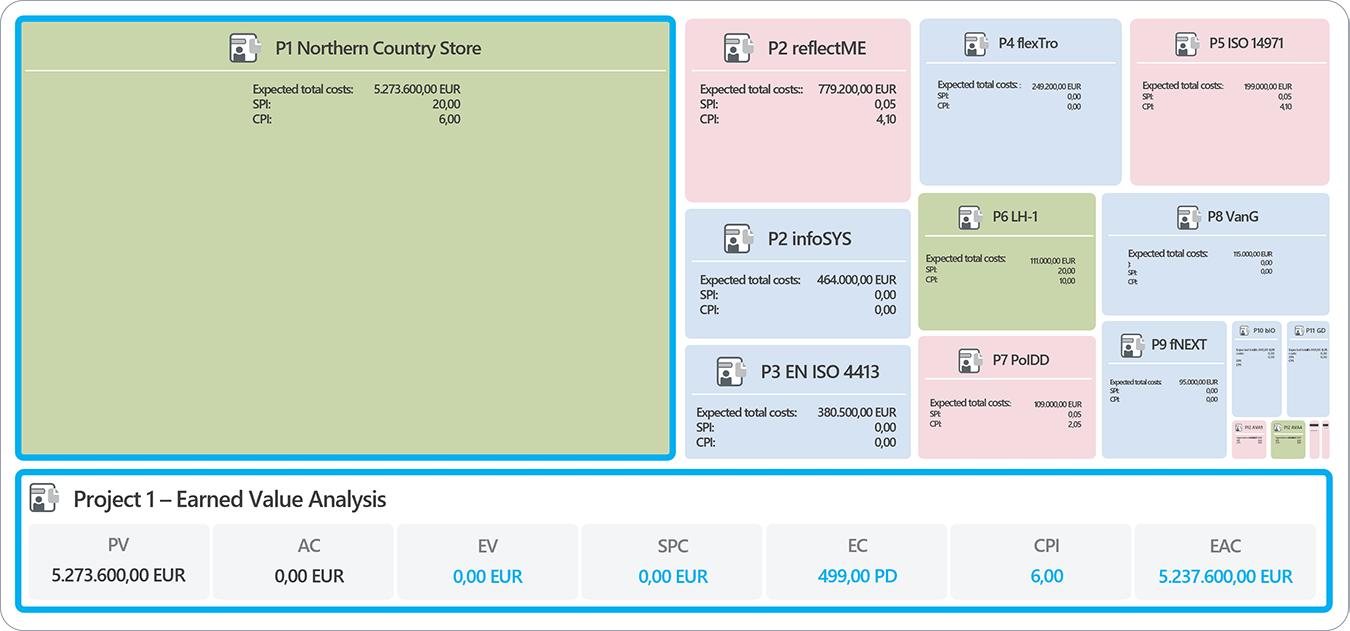This screenshot has height=631, width=1350.
Task: Click the blue EC value 499,00 PD
Action: tap(857, 577)
